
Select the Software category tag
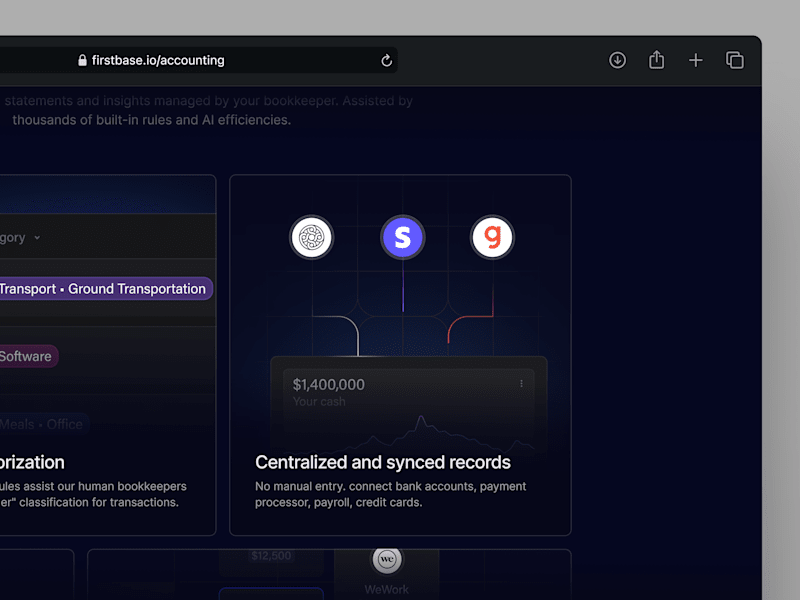29,356
